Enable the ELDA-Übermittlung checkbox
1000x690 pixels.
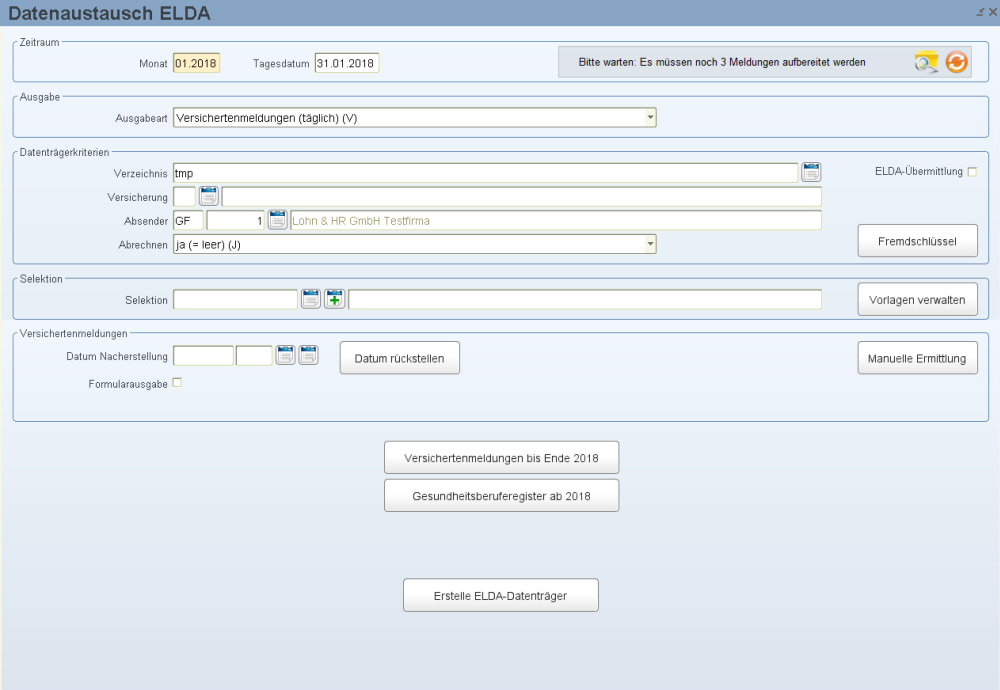click(x=972, y=172)
